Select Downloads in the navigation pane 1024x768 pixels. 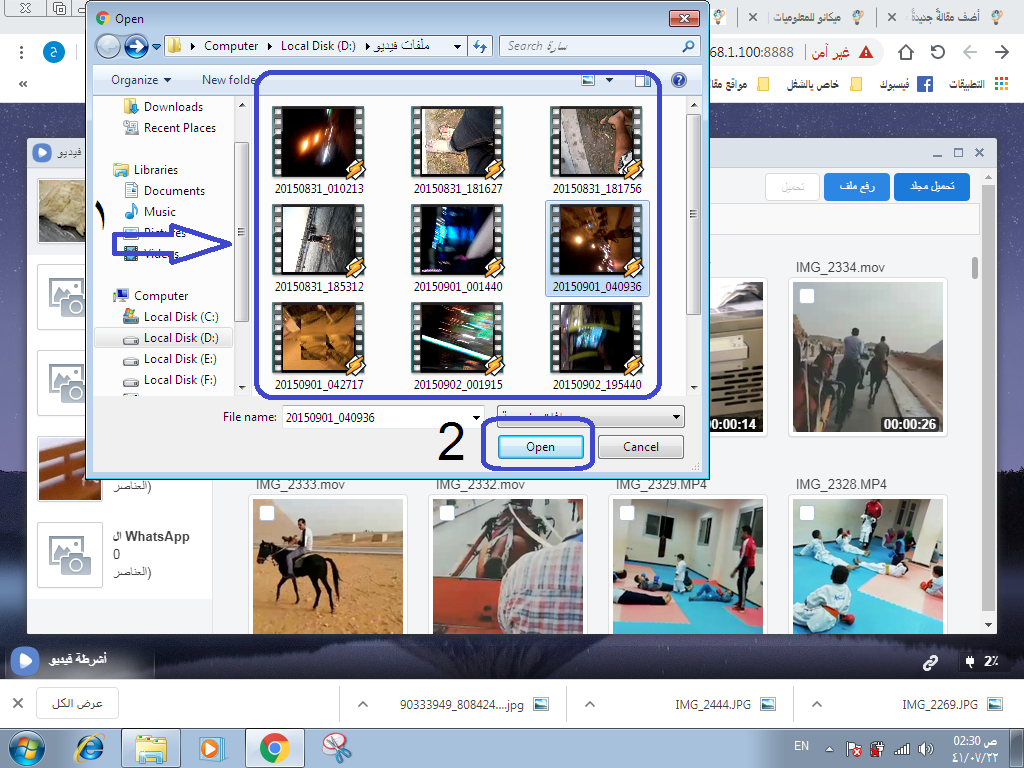(x=173, y=107)
